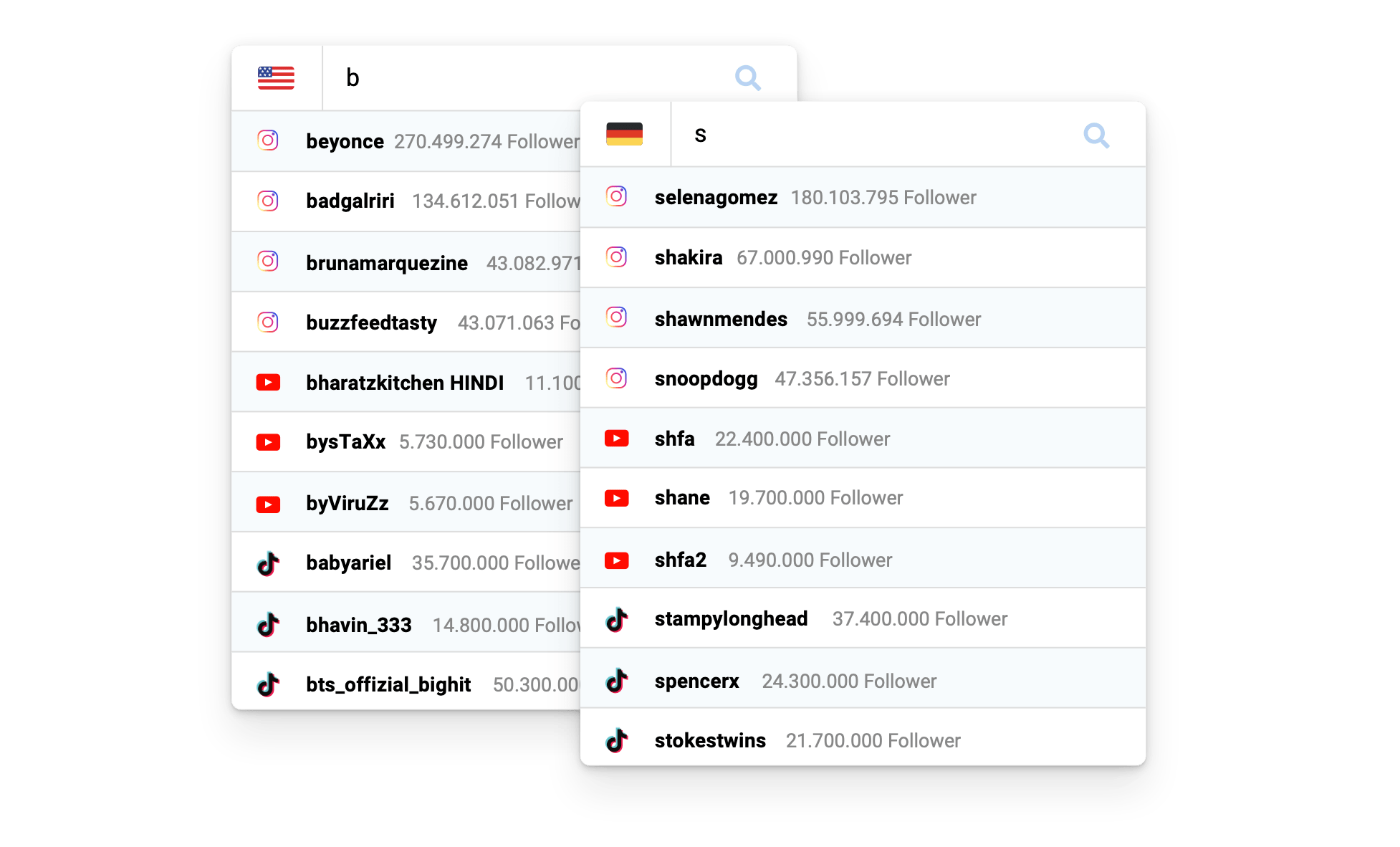The height and width of the screenshot is (847, 1400).
Task: Click the search magnifier in the German panel
Action: click(1095, 135)
